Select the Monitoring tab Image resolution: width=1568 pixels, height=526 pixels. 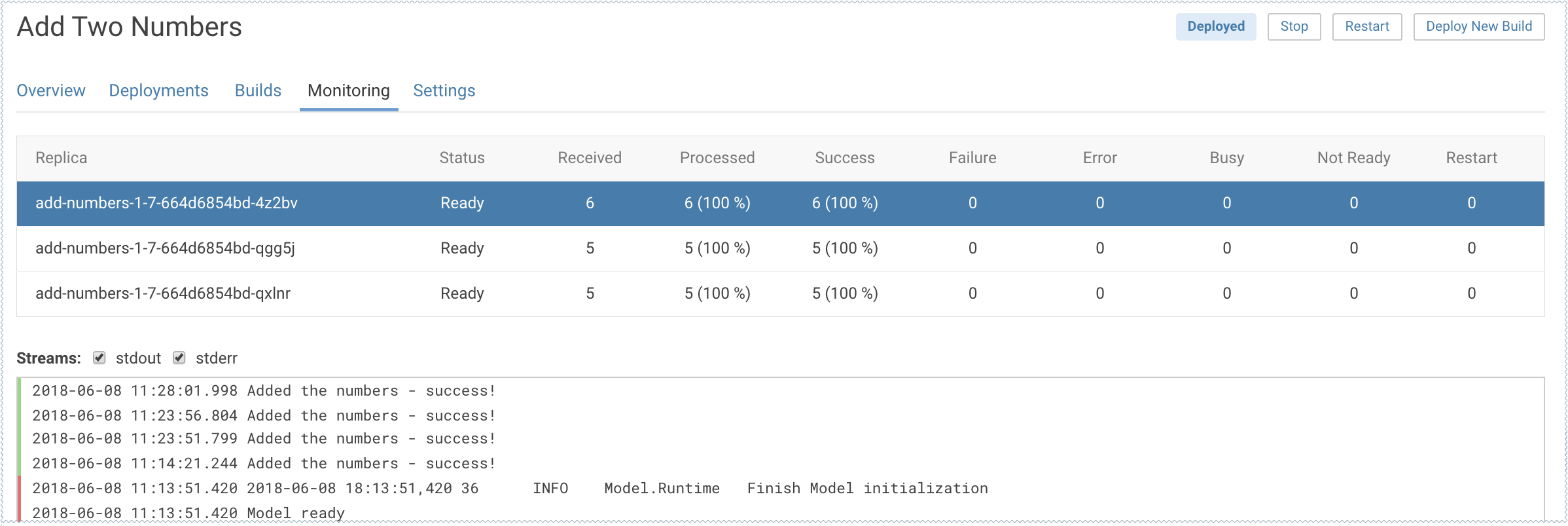click(x=349, y=90)
